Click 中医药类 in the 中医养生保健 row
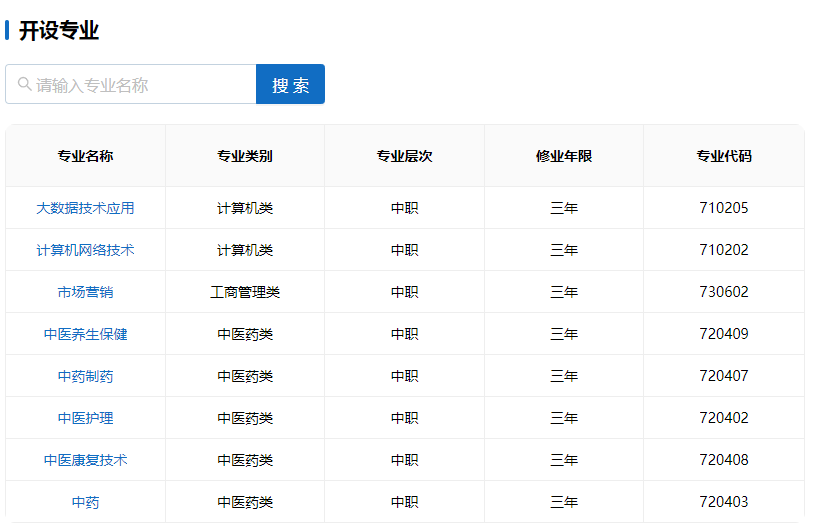The height and width of the screenshot is (529, 814). [x=245, y=334]
